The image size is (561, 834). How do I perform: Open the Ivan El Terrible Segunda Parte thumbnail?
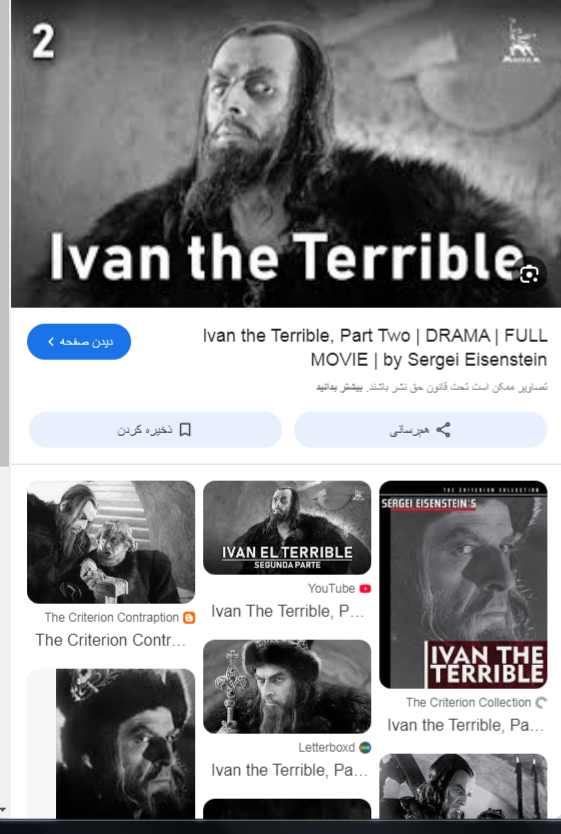coord(287,528)
